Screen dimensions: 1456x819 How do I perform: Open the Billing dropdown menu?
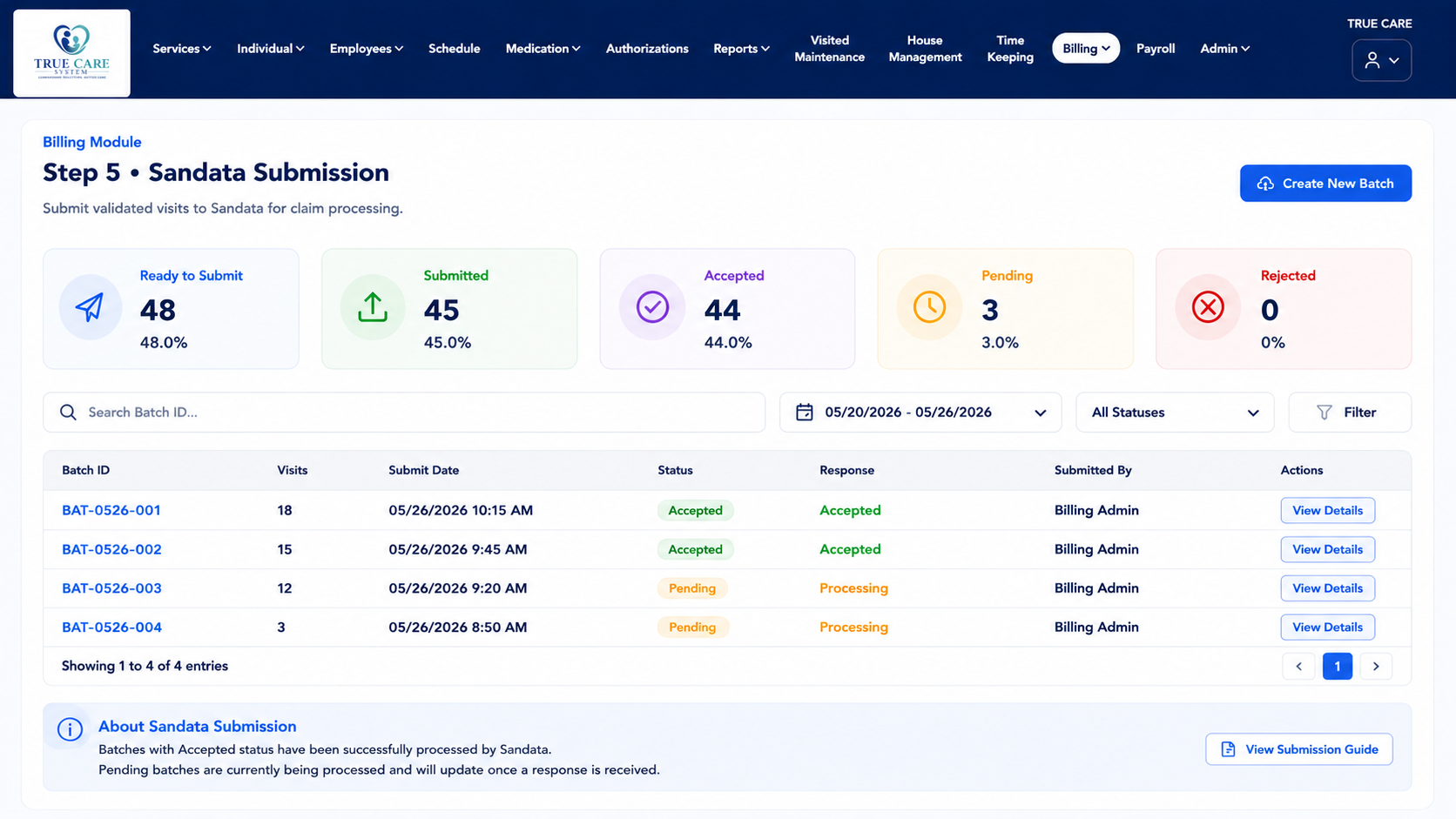(x=1086, y=49)
